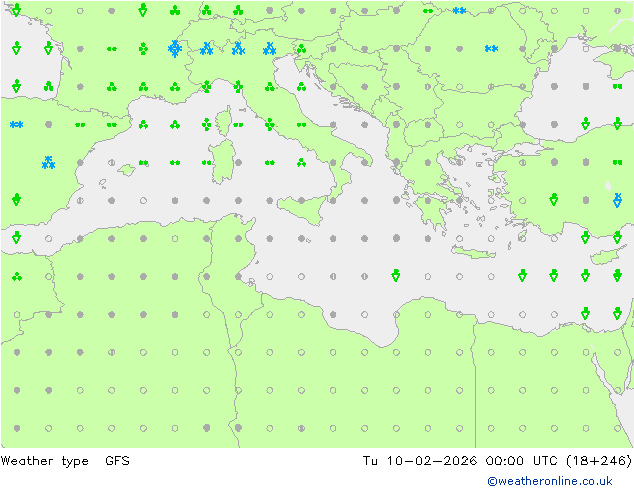Screen dimensions: 634x490
Task: Open the weatheronline.co.uk copyright link
Action: click(550, 481)
